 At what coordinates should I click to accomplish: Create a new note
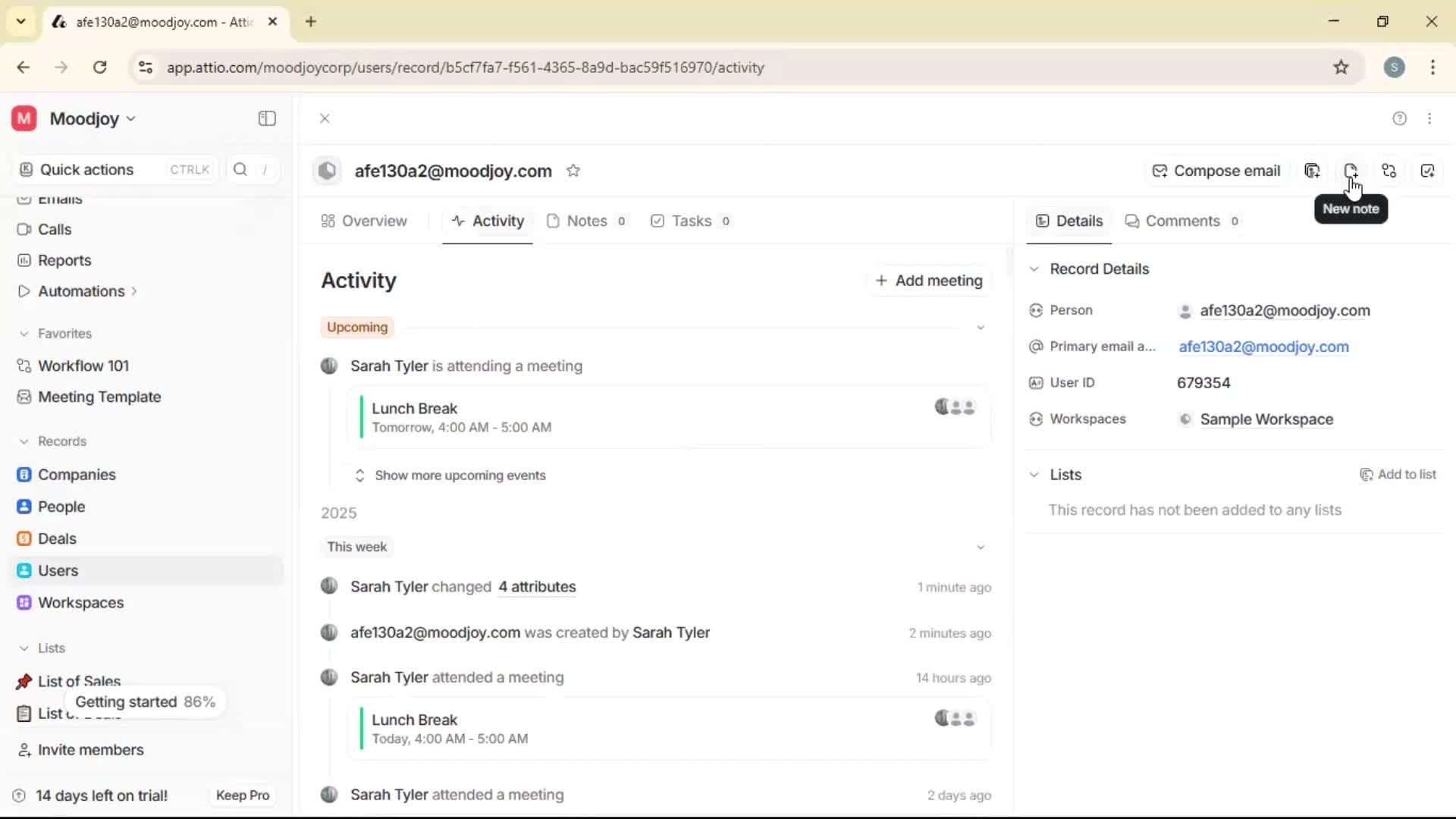point(1351,171)
